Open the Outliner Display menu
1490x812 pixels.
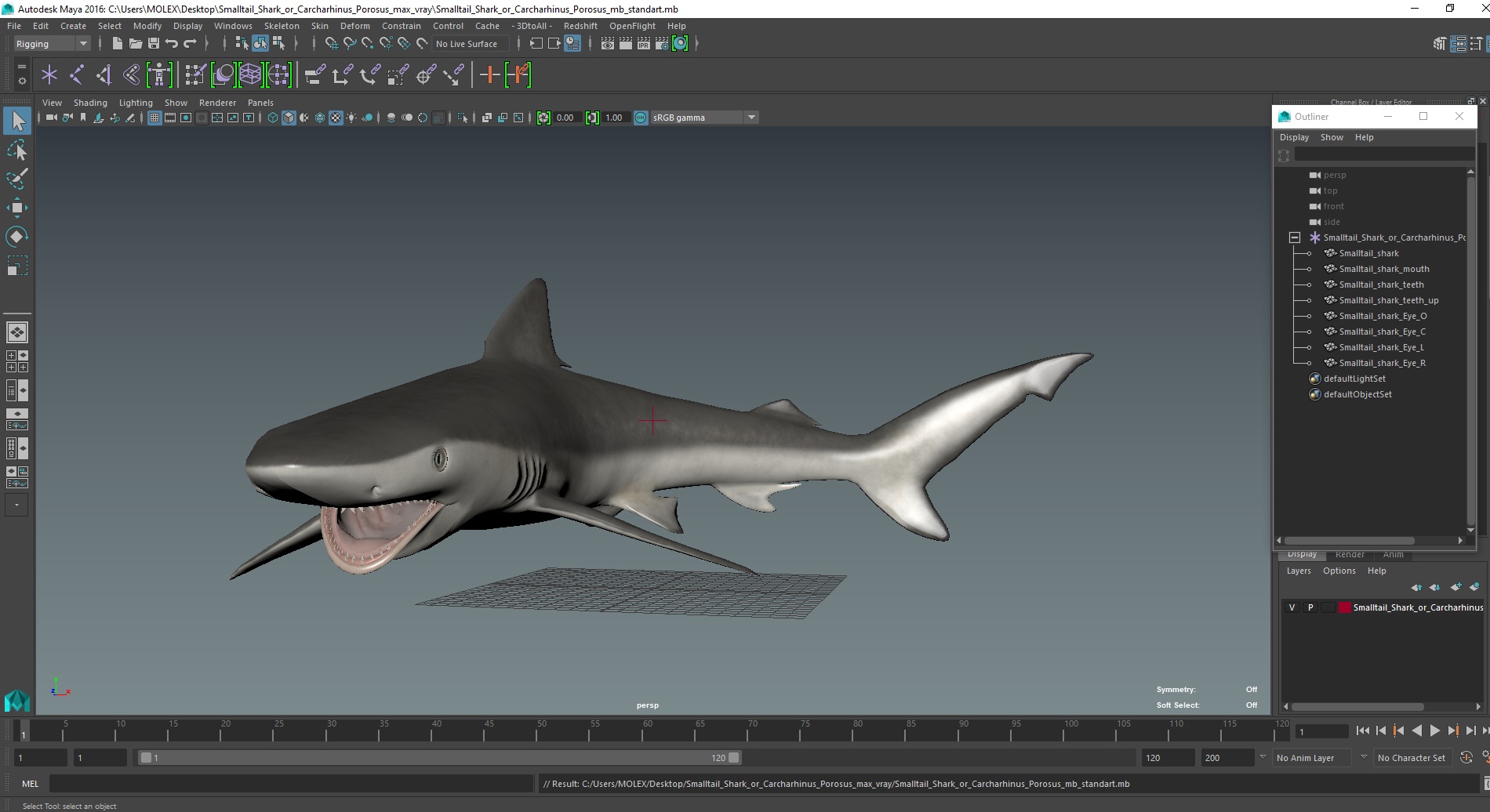point(1294,137)
